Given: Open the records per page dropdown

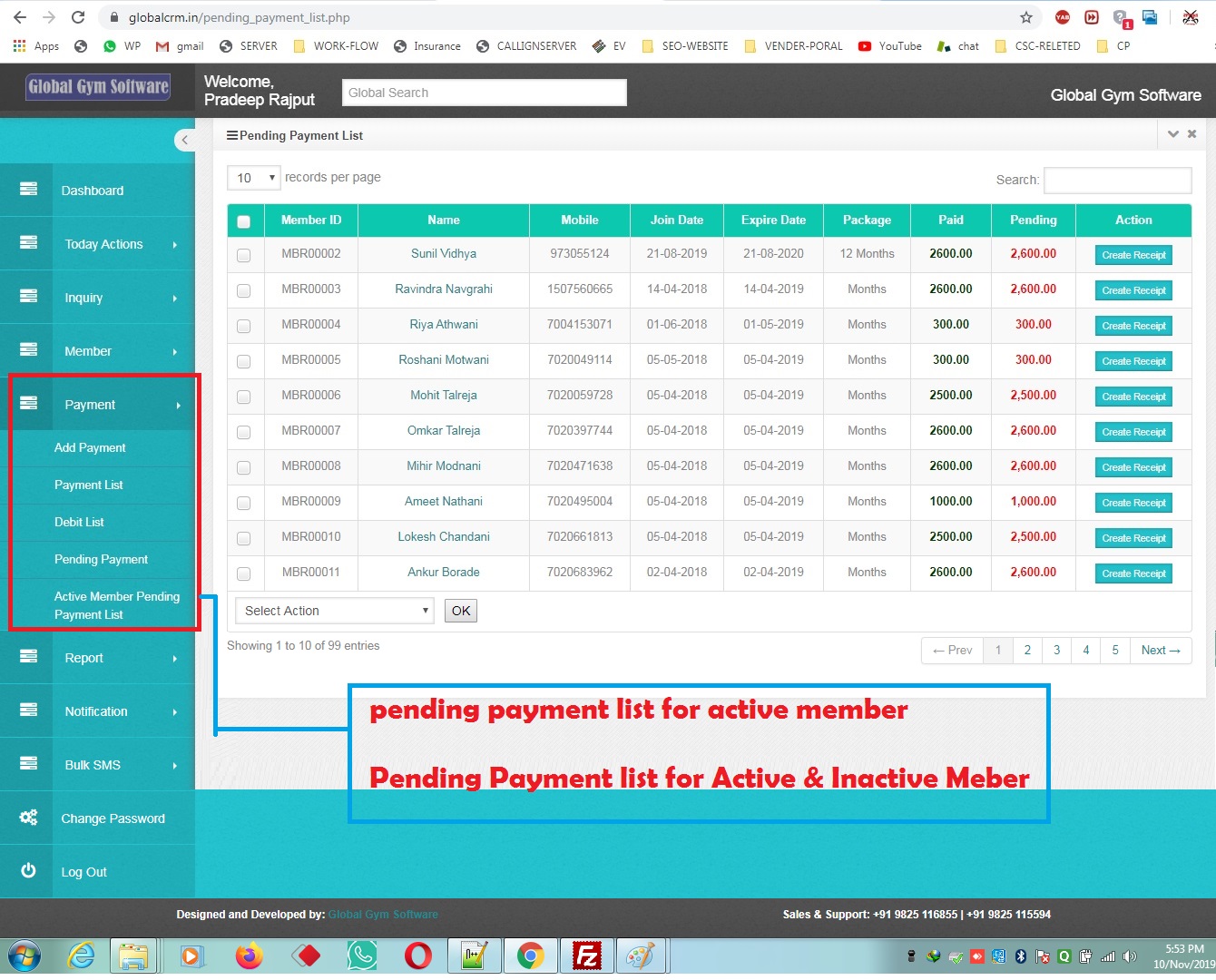Looking at the screenshot, I should click(253, 178).
